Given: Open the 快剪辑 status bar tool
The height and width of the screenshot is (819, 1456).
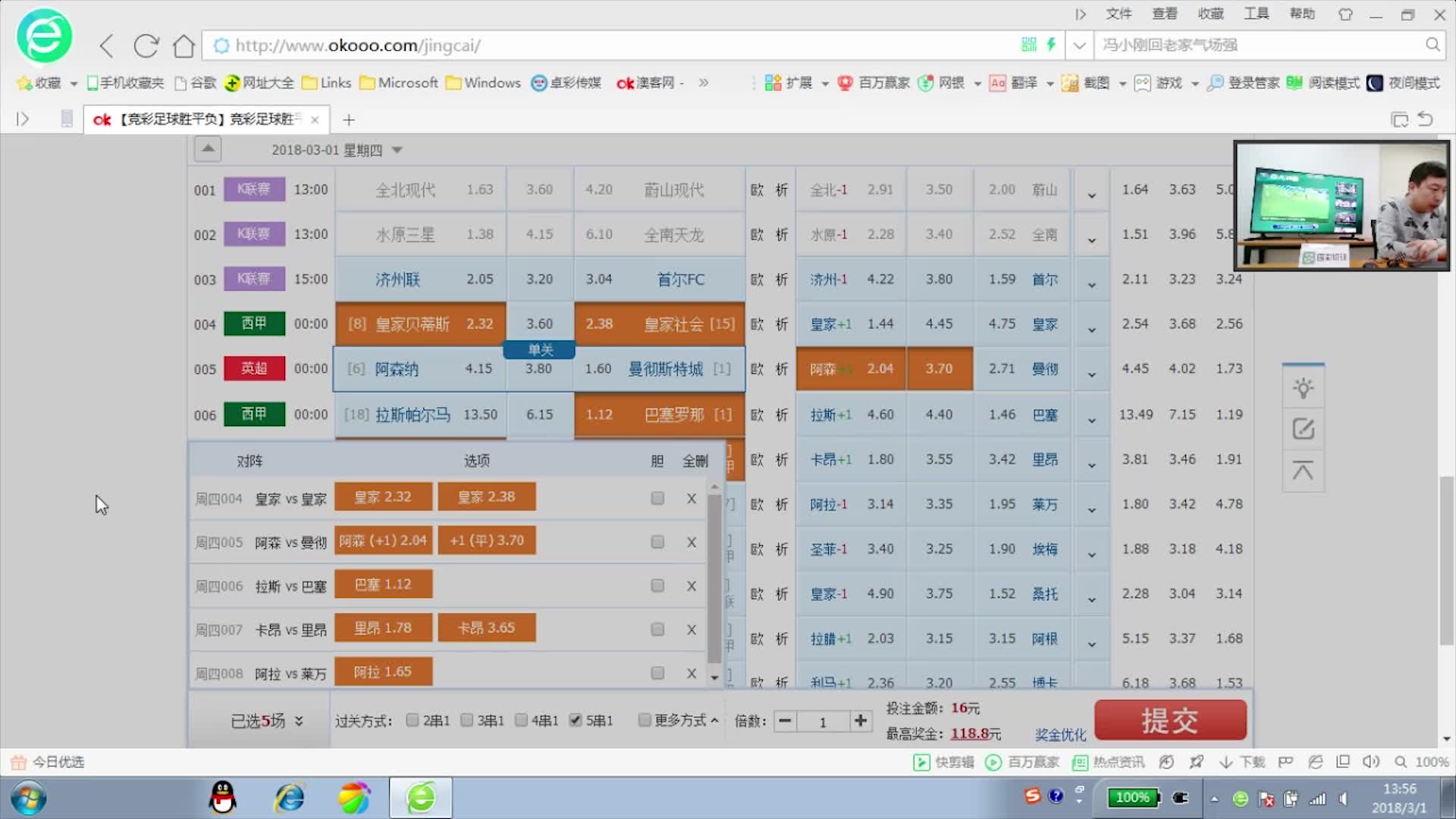Looking at the screenshot, I should coord(943,762).
